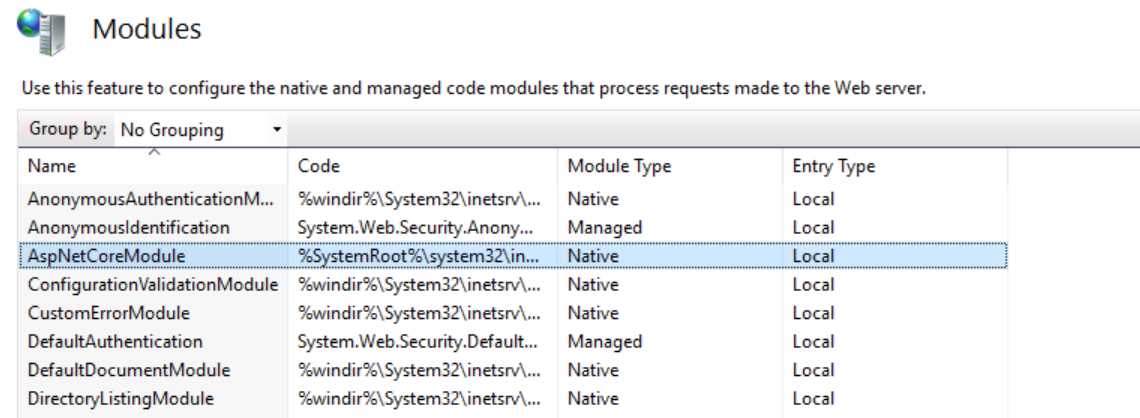
Task: Select the DirectoryListingModule row
Action: pyautogui.click(x=513, y=398)
